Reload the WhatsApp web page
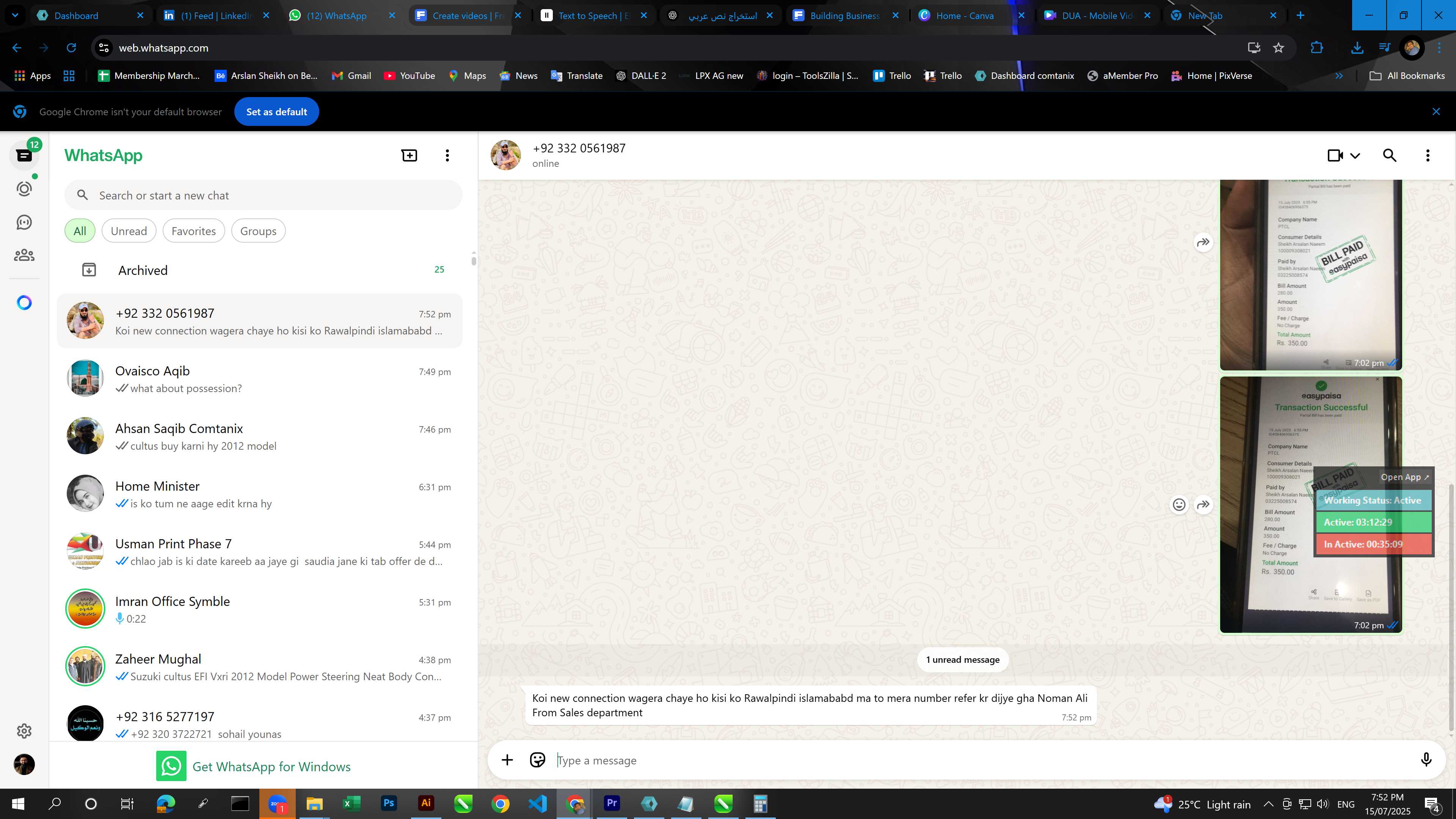The width and height of the screenshot is (1456, 819). coord(71,48)
